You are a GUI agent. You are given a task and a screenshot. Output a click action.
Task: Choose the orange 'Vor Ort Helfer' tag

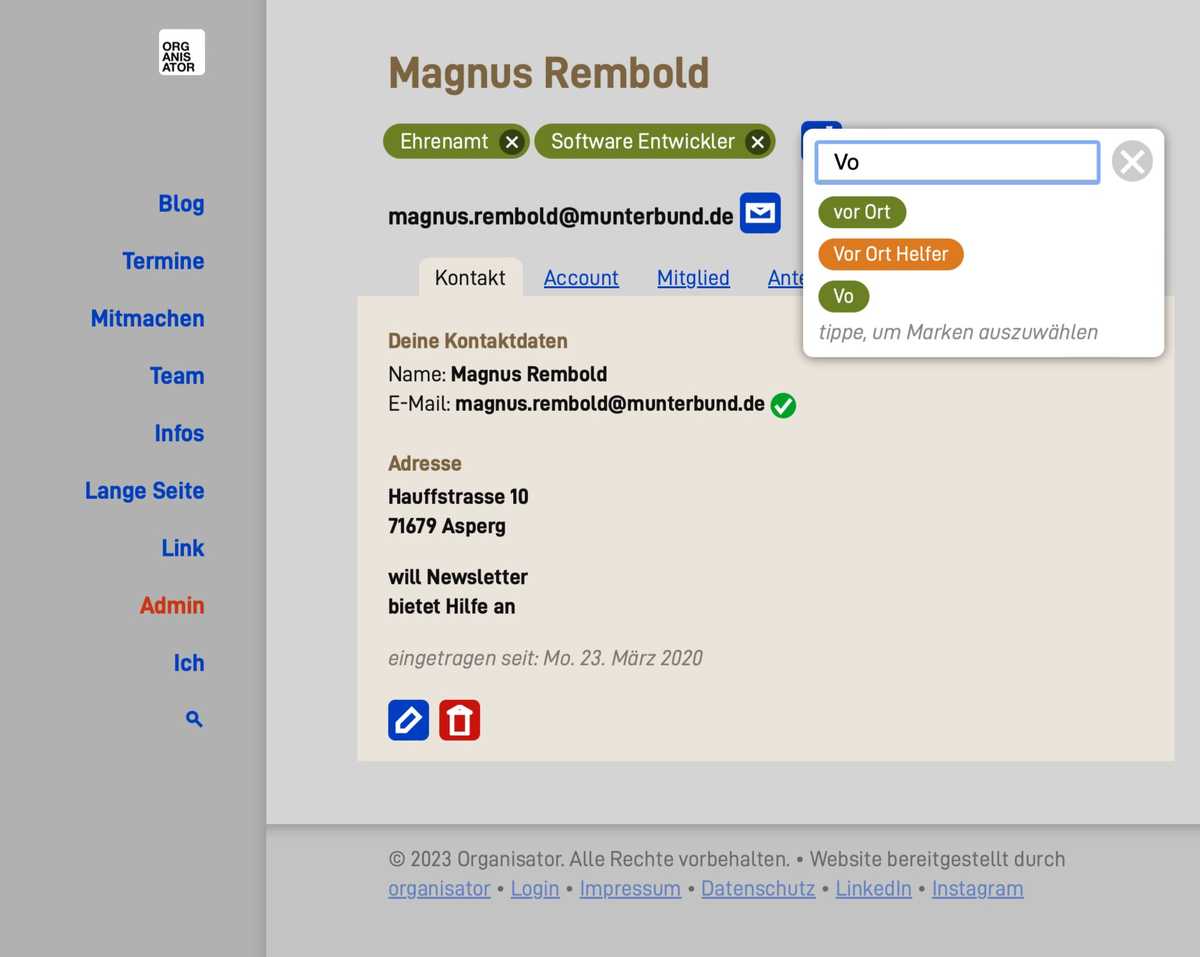(890, 254)
